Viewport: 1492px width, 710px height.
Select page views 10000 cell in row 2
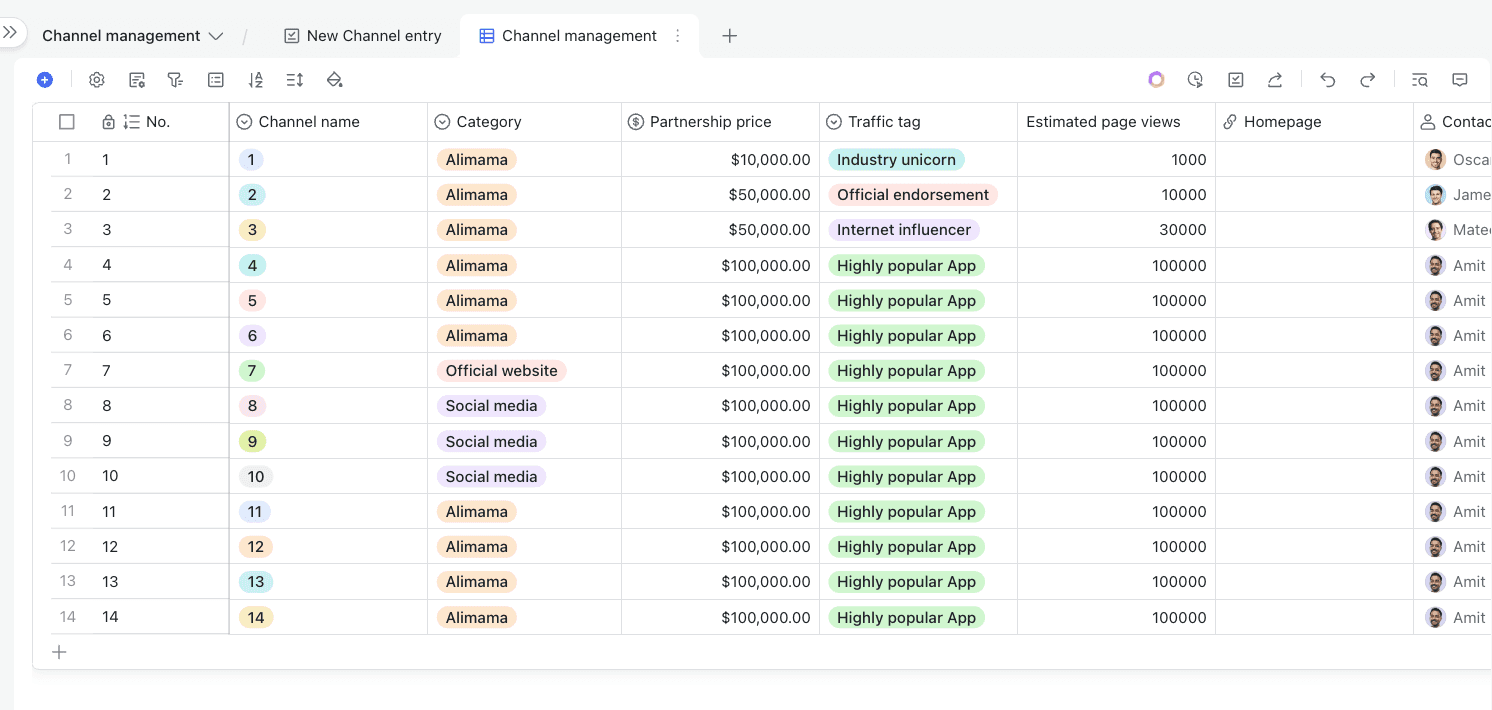(x=1116, y=195)
